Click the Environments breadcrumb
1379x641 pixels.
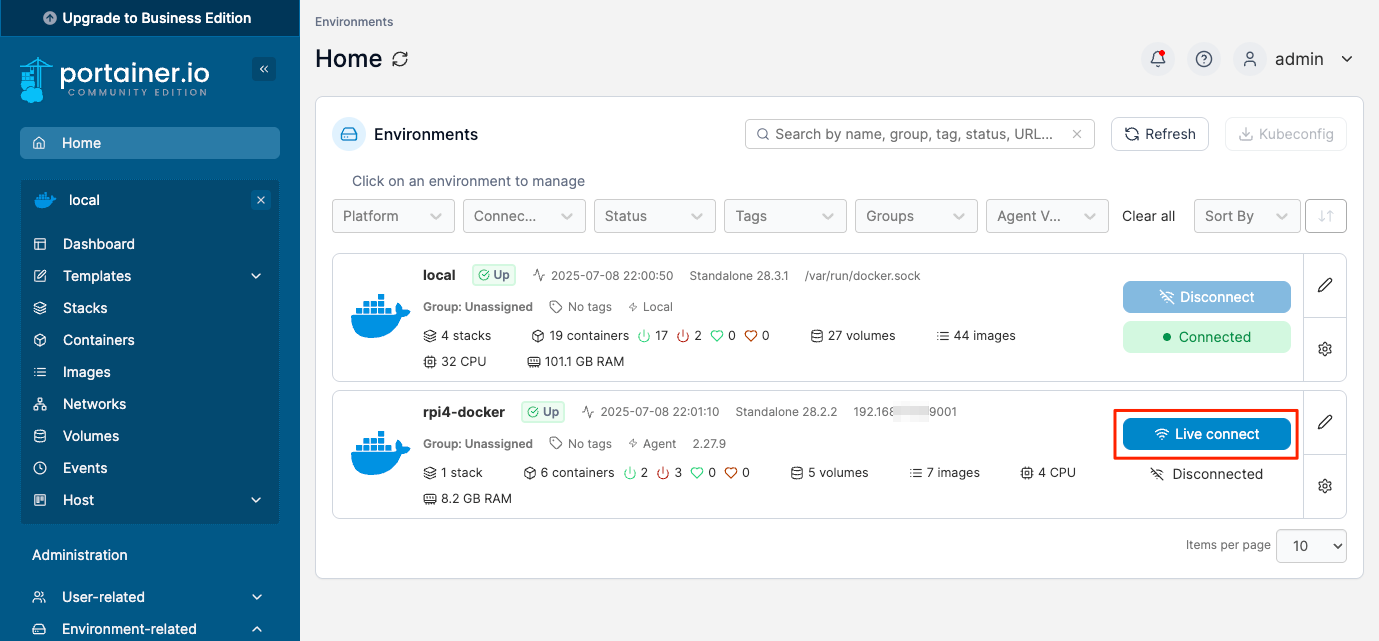pyautogui.click(x=354, y=22)
